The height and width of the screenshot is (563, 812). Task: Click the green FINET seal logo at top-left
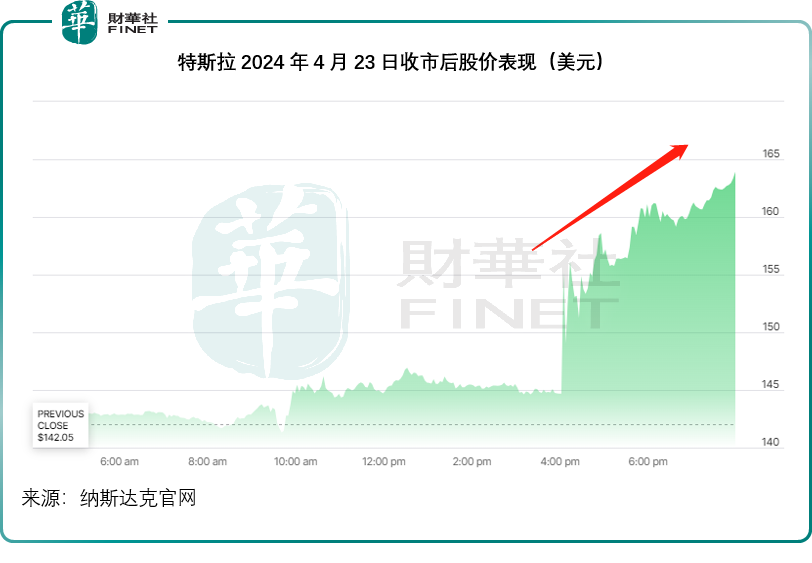point(82,22)
